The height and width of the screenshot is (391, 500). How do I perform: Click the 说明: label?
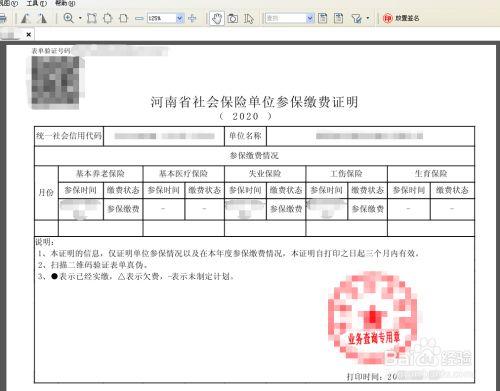click(45, 242)
